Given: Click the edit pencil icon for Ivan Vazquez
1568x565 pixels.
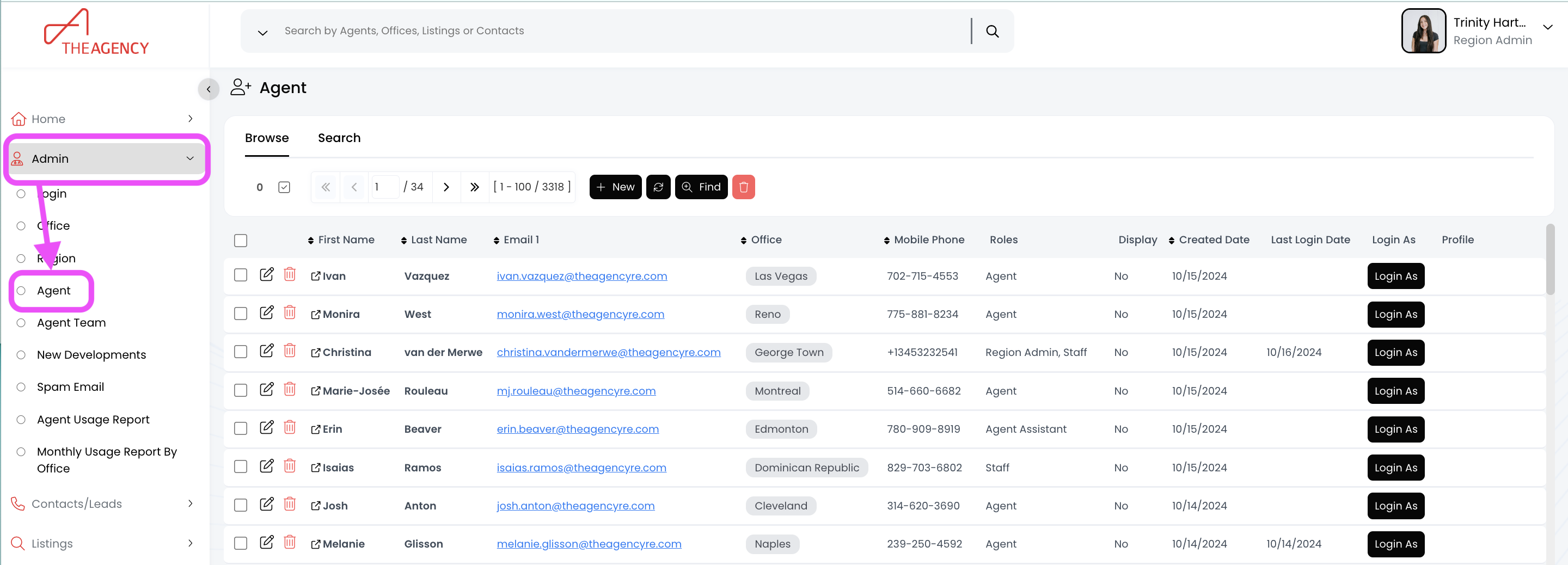Looking at the screenshot, I should click(x=266, y=274).
